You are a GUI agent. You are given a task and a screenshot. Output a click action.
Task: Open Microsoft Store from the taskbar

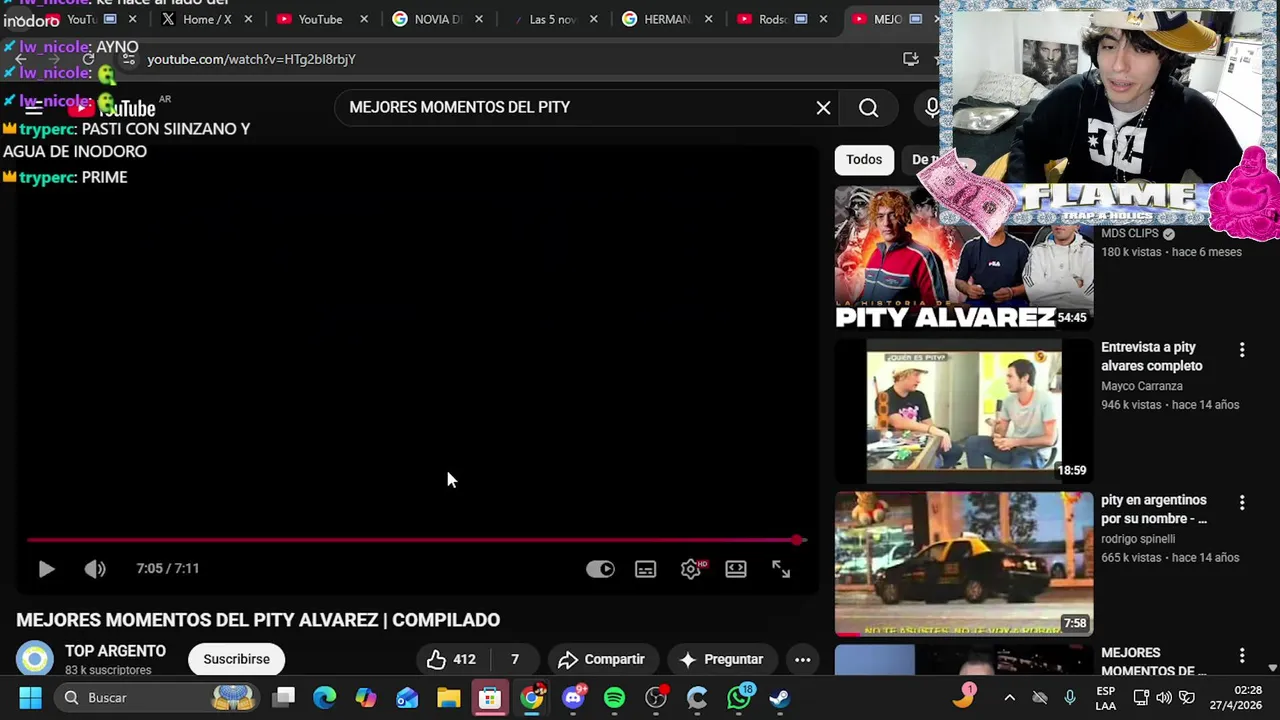click(x=489, y=698)
